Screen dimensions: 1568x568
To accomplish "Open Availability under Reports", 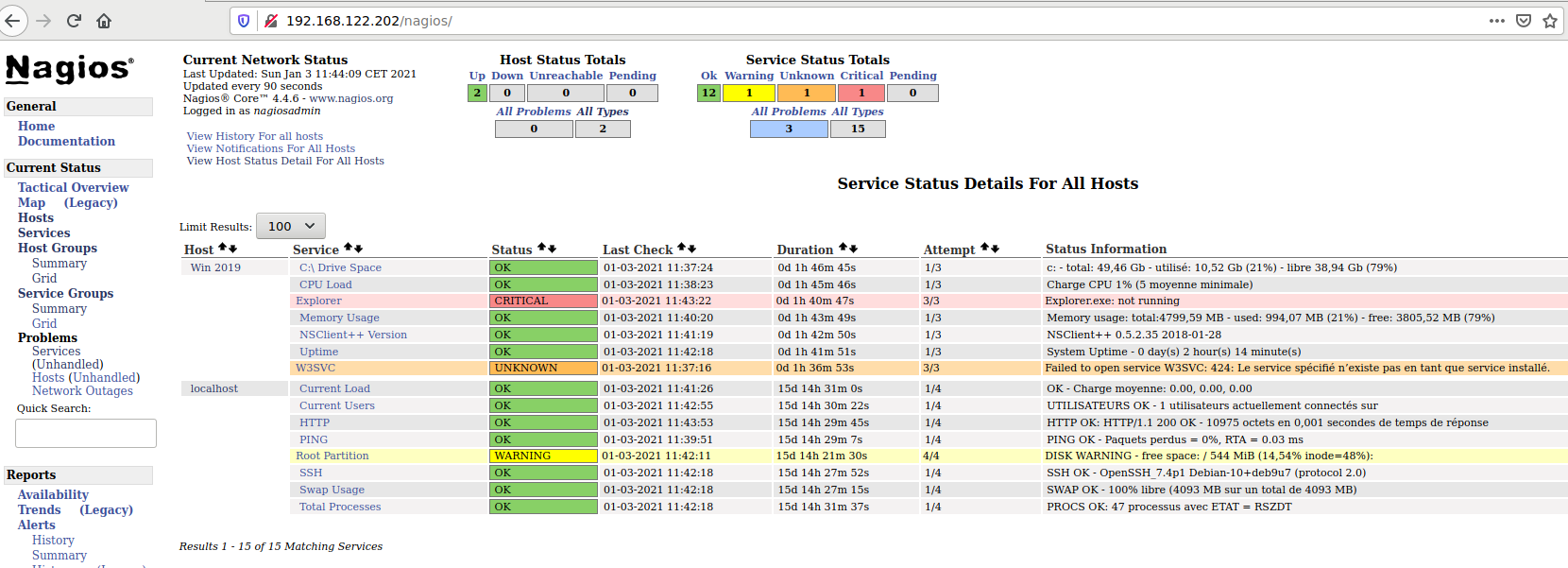I will click(53, 494).
